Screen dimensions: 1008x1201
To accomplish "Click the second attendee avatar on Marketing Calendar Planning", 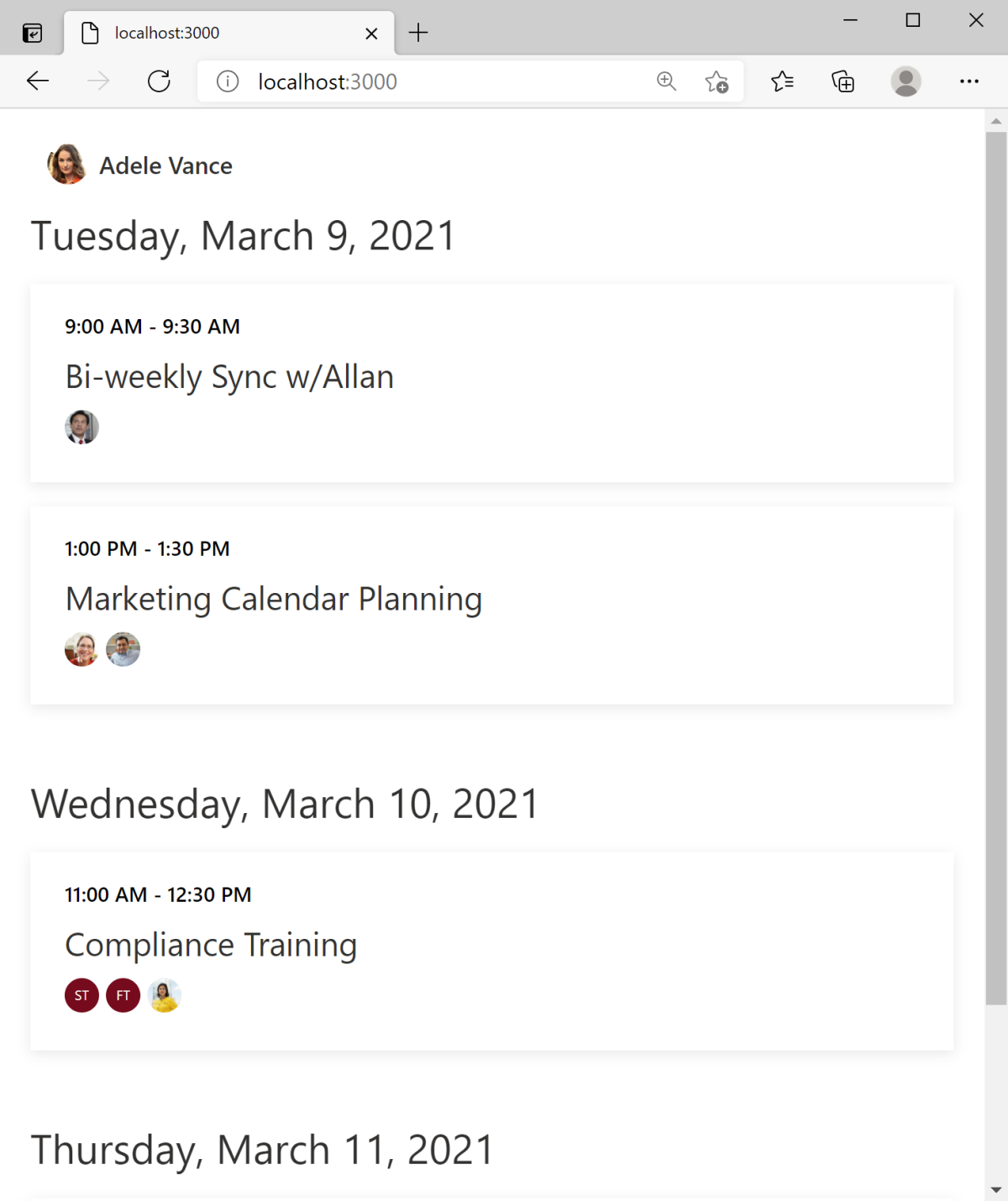I will point(123,648).
